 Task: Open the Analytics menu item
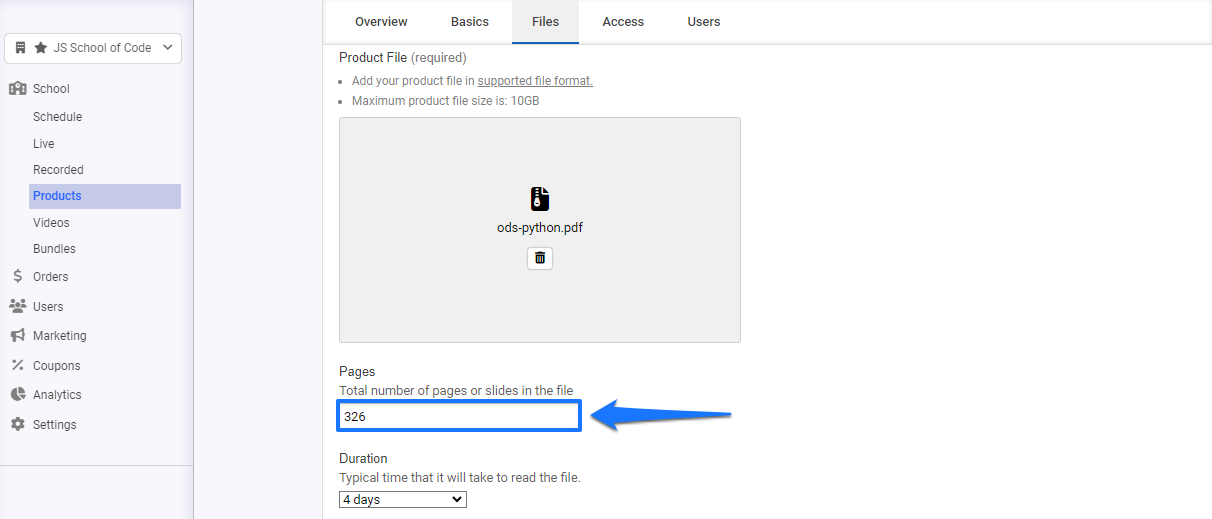pyautogui.click(x=57, y=394)
